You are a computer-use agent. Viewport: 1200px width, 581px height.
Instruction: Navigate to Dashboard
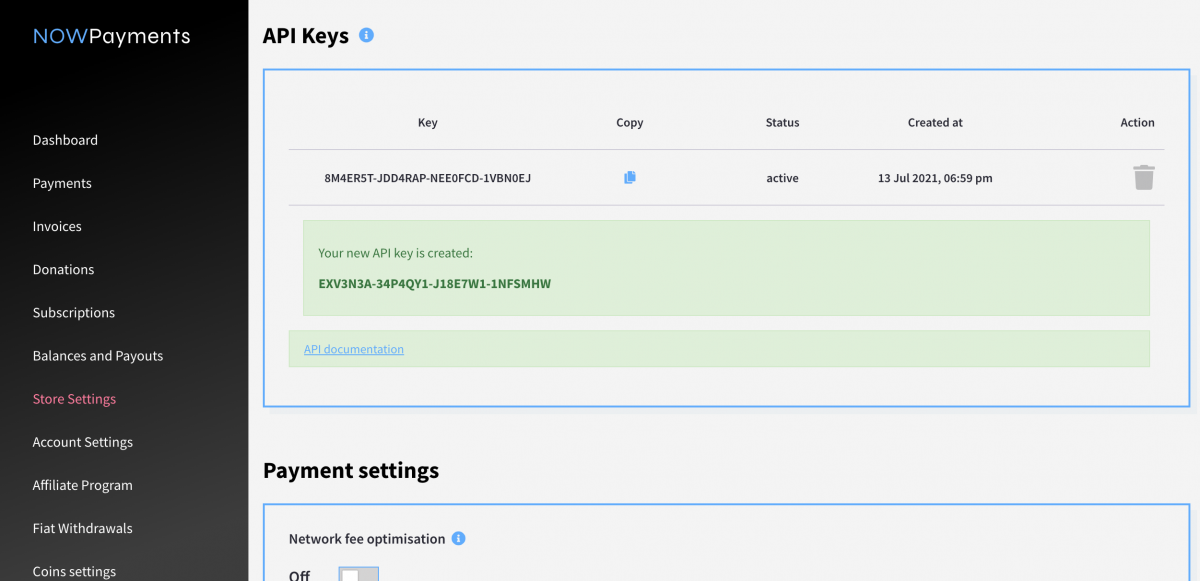65,140
